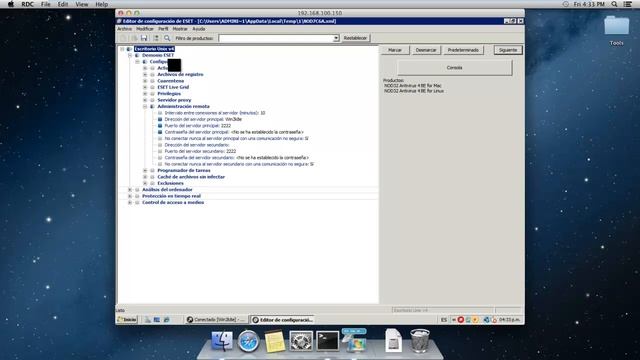Screen dimensions: 640x360
Task: Click the Internet Explorer quick launch icon
Action: 167,320
